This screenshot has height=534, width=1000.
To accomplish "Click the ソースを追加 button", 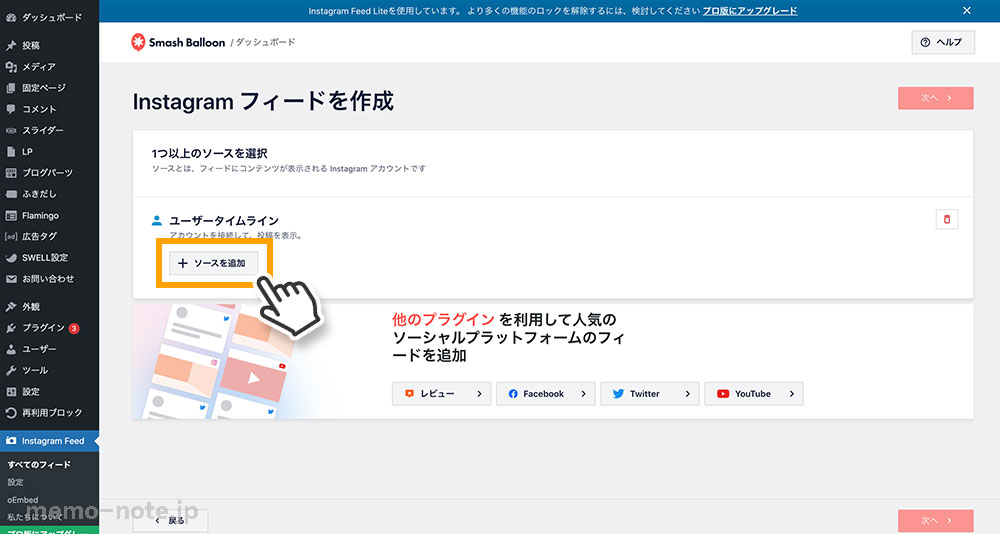I will coord(213,263).
